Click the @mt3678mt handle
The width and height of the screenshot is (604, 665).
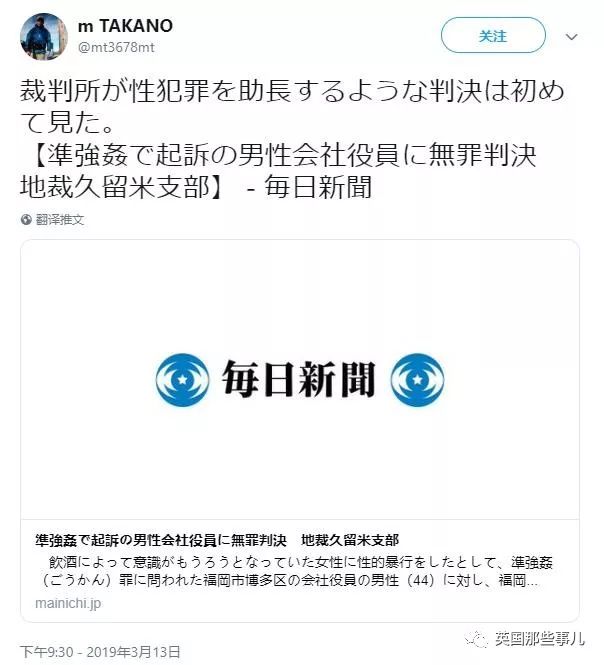click(x=116, y=47)
